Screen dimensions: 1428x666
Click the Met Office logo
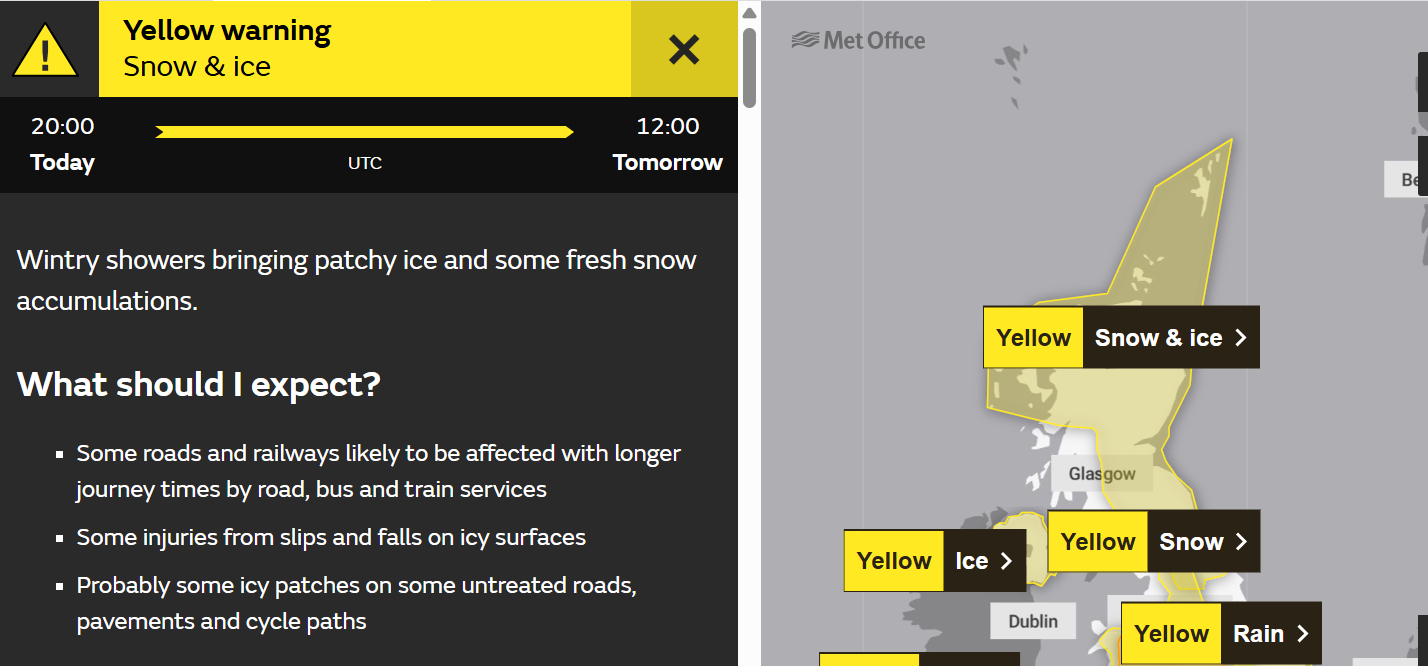(858, 41)
